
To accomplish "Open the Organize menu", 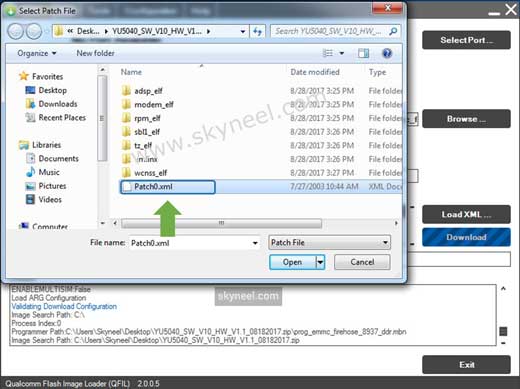I will [x=37, y=53].
